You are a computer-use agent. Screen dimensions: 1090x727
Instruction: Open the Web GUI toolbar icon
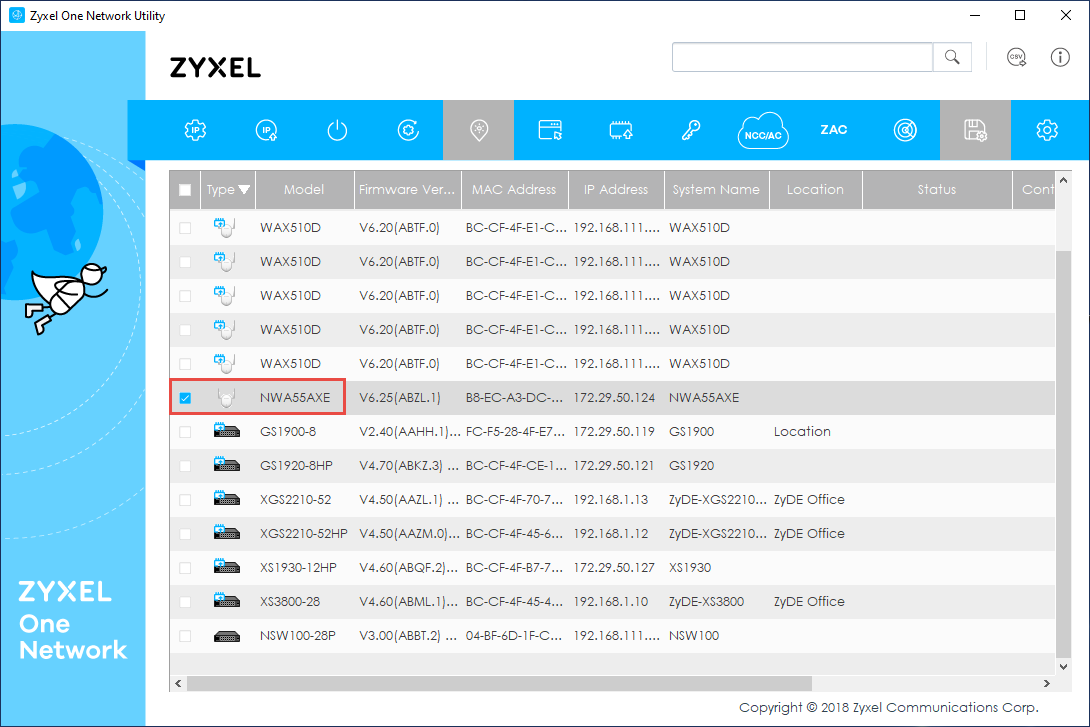pos(550,130)
